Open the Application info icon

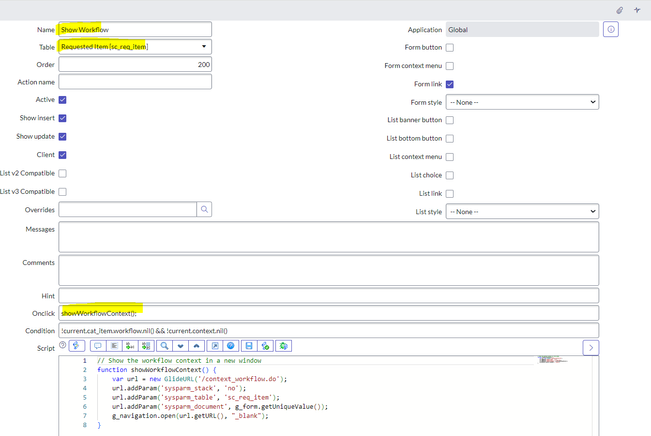[x=611, y=29]
